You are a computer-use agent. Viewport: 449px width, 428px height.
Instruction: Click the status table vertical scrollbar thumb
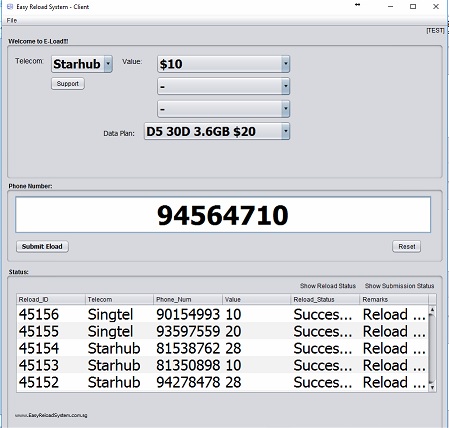click(432, 348)
